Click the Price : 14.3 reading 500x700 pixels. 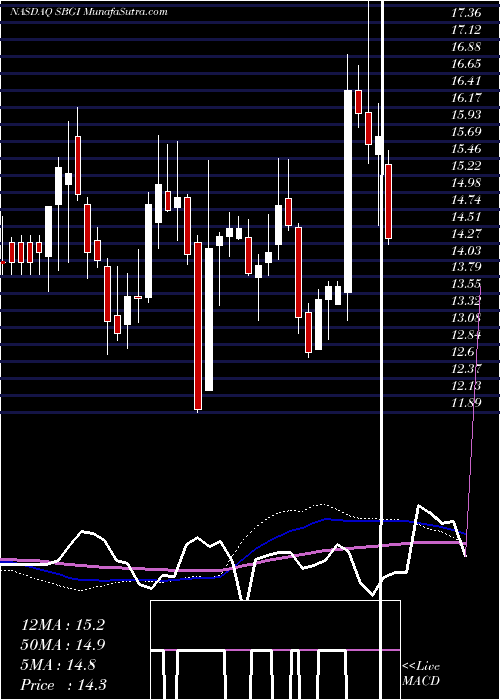tap(63, 685)
